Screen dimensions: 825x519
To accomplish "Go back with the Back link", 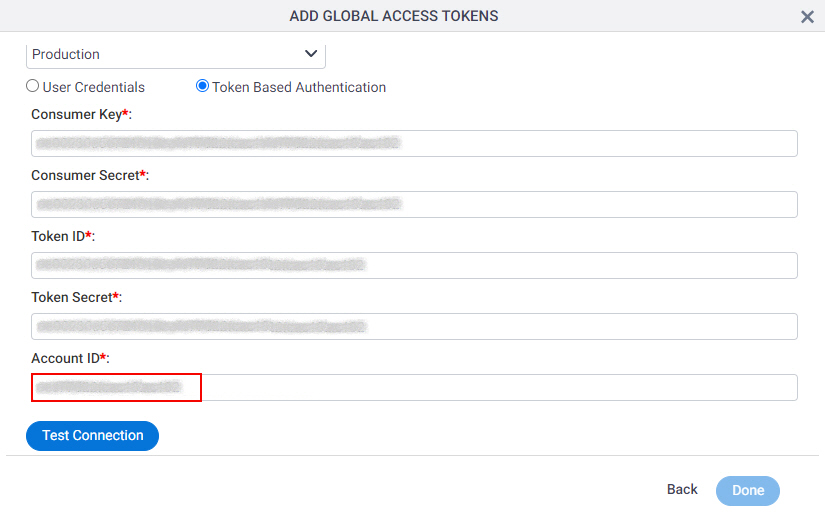I will coord(682,490).
